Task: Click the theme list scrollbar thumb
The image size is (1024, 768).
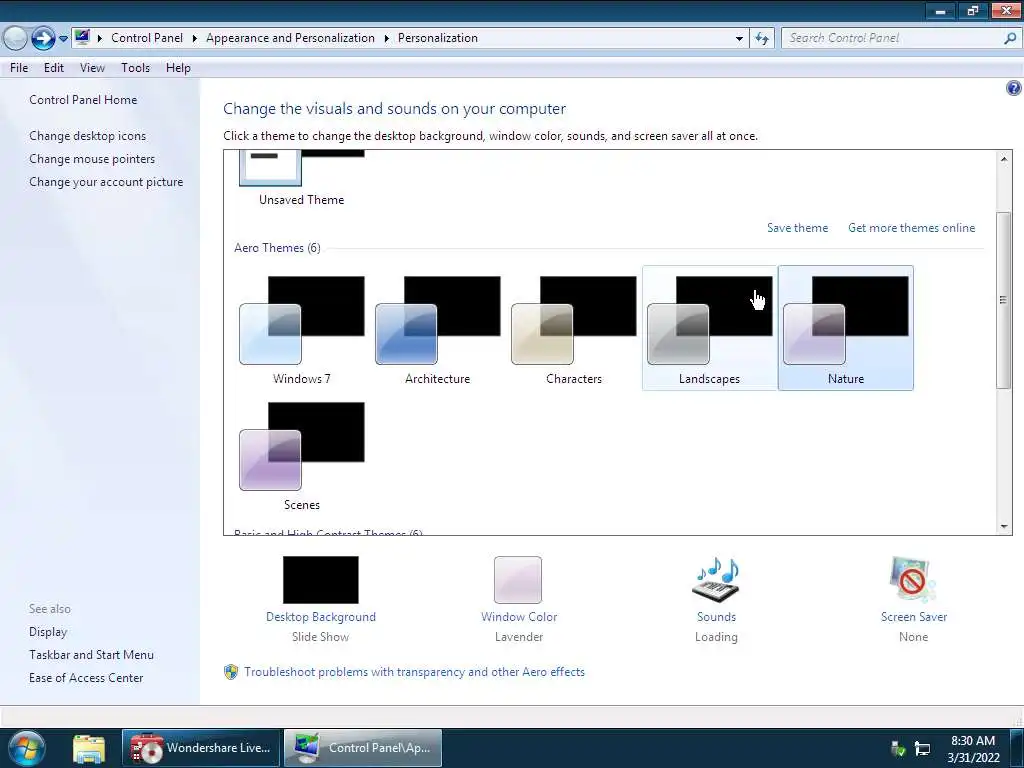Action: click(1004, 300)
